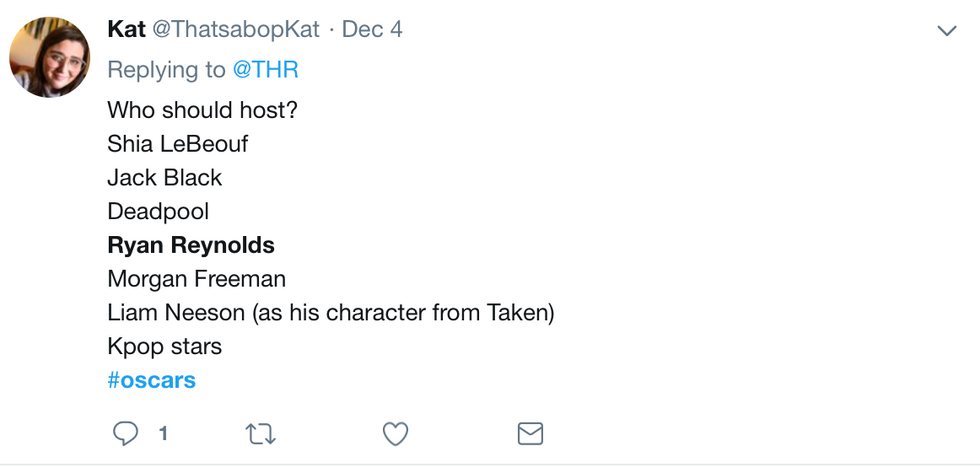Image resolution: width=980 pixels, height=467 pixels.
Task: Retweet Kat's tweet
Action: coord(260,433)
